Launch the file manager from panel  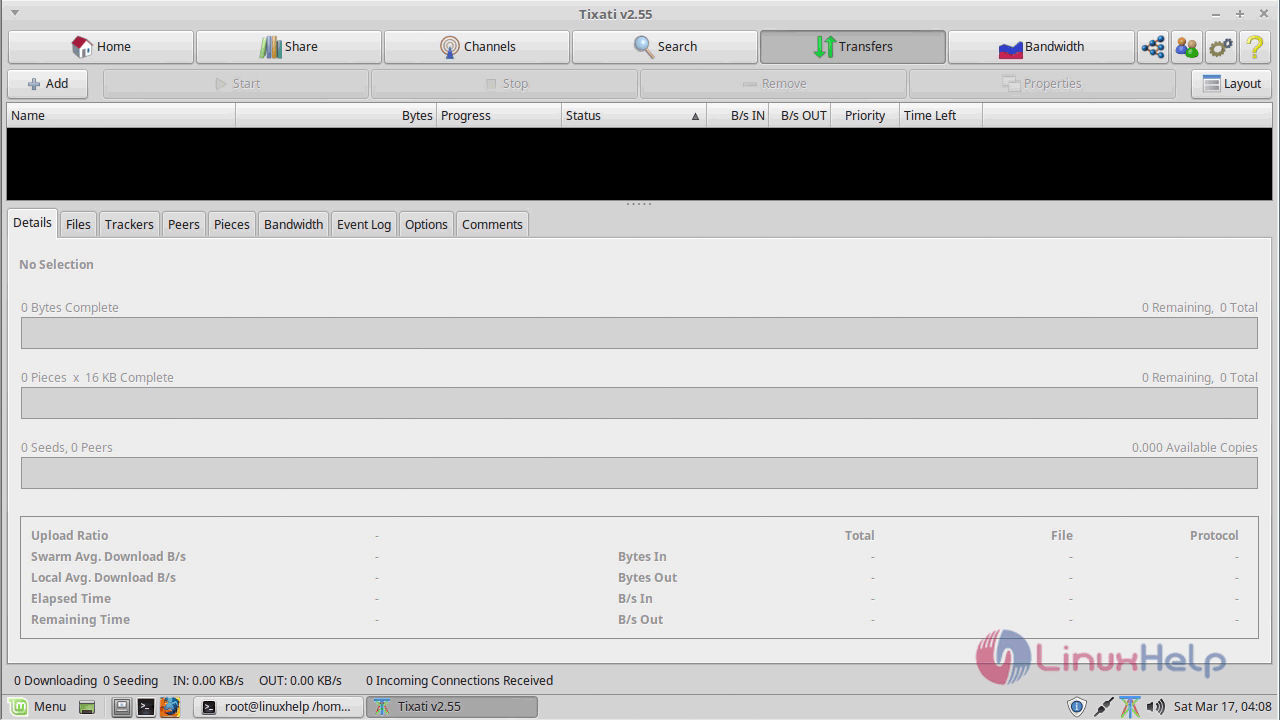[121, 707]
